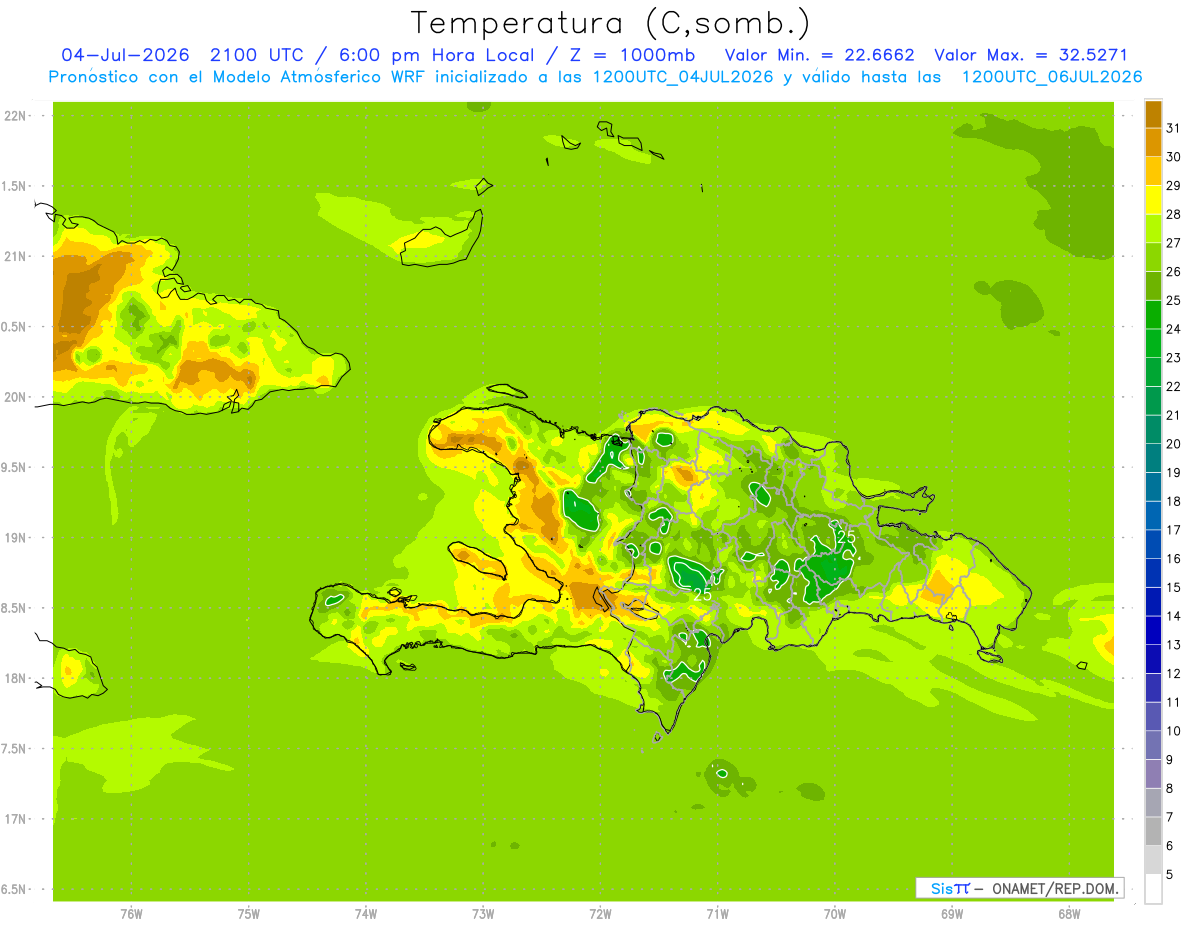Click the gold colorbar band between 29 and 30
The image size is (1200, 927).
(x=1153, y=171)
